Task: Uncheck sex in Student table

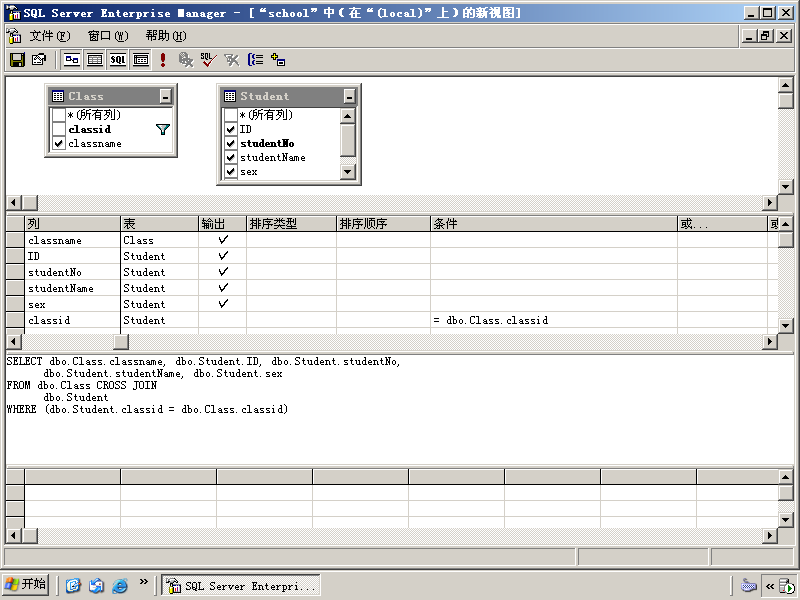Action: [231, 171]
